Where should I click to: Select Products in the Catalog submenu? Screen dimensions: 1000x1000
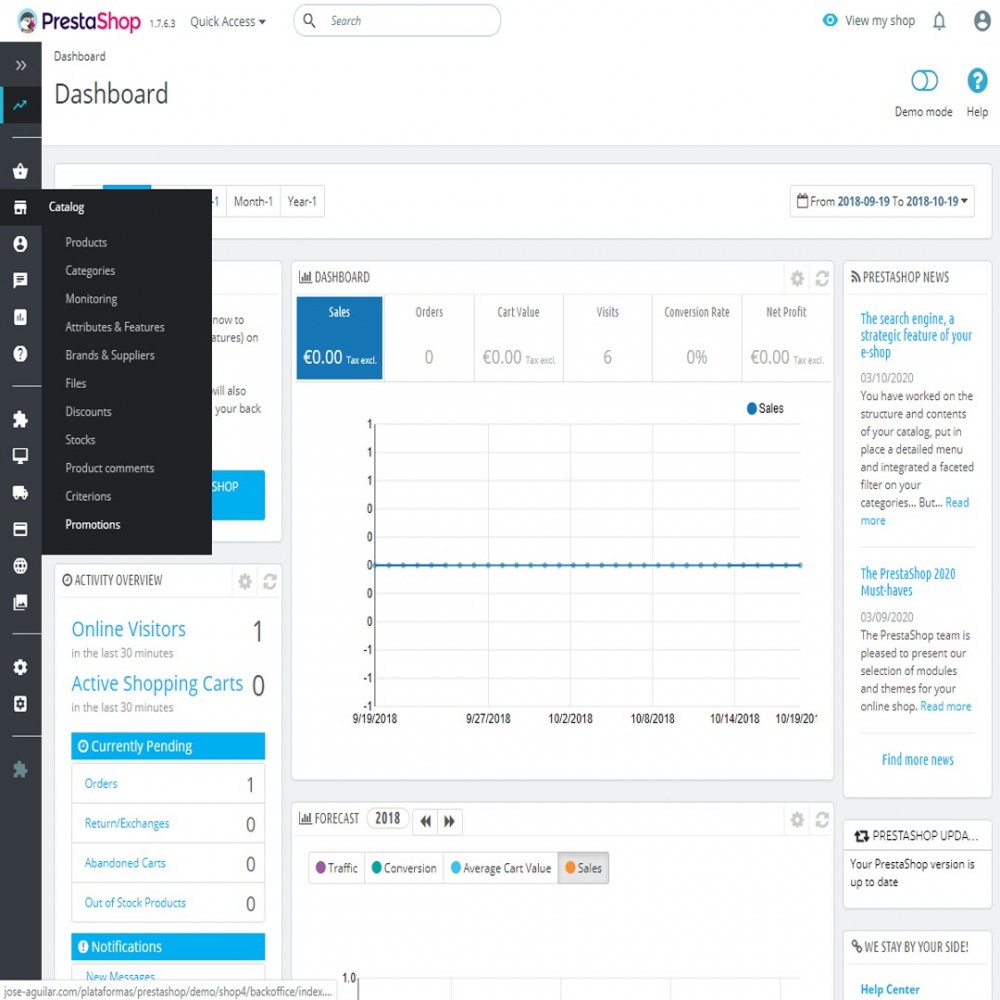(x=86, y=242)
